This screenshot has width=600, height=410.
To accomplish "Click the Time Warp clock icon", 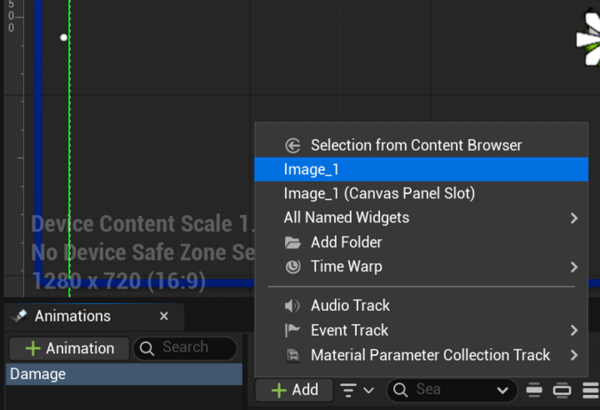I will coord(293,266).
